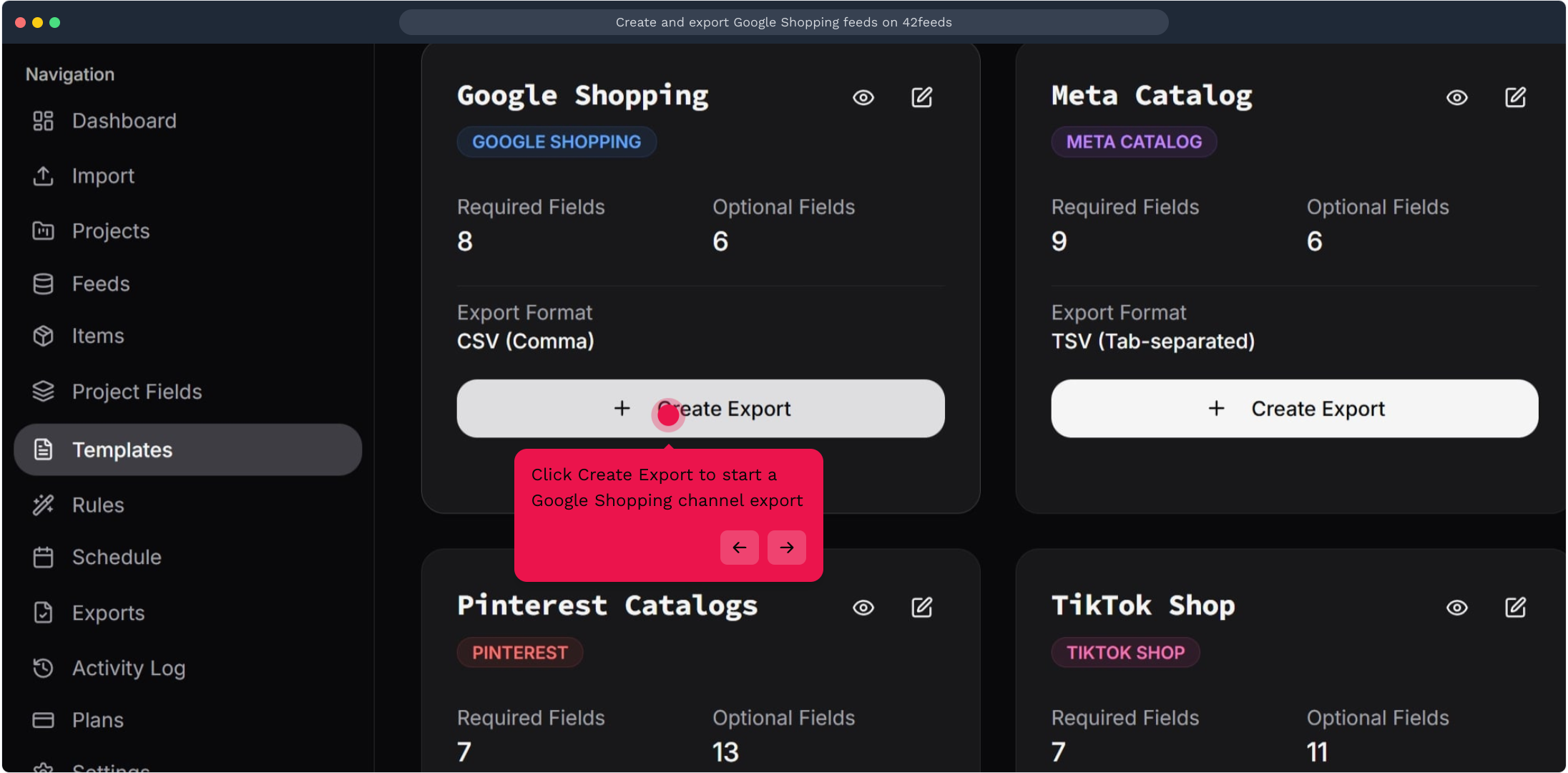
Task: Open Exports in the navigation
Action: [x=108, y=613]
